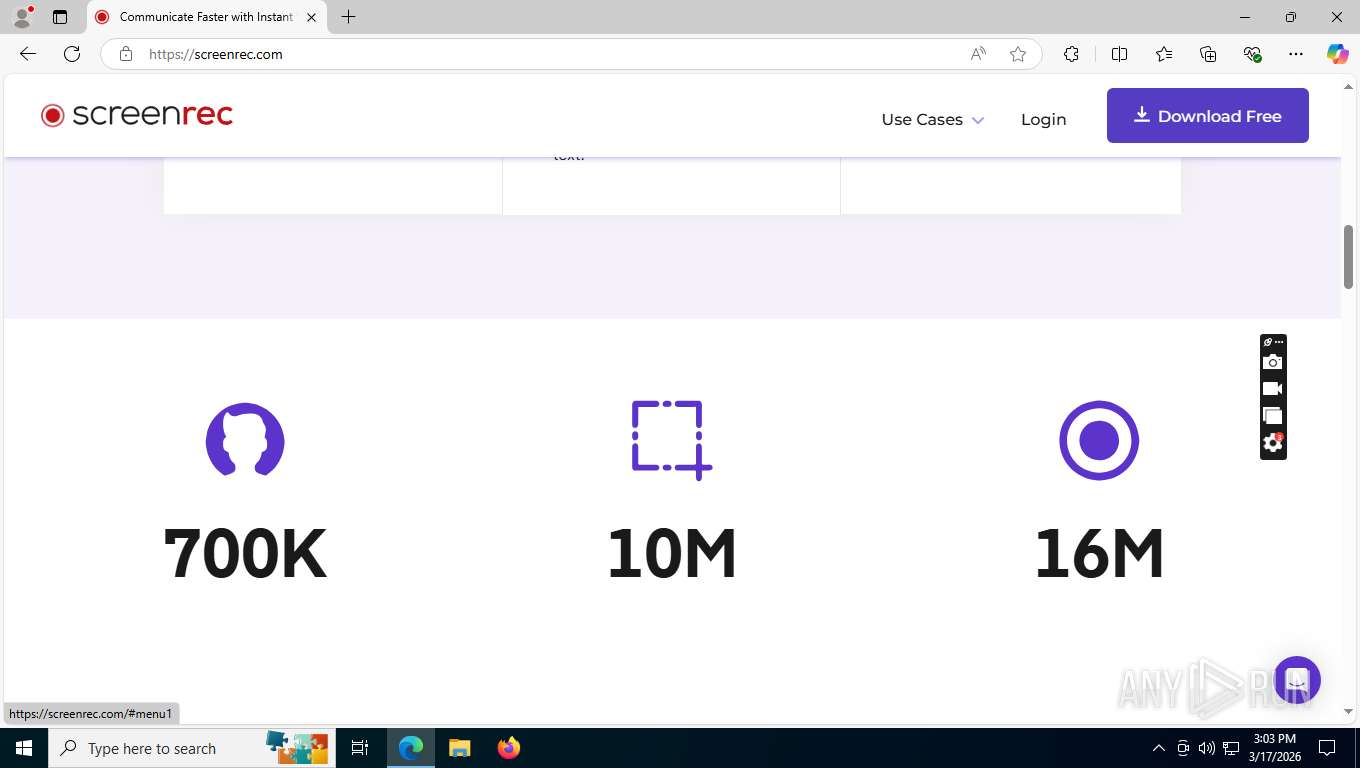The width and height of the screenshot is (1360, 768).
Task: Open the notification center icon
Action: coord(1327,748)
